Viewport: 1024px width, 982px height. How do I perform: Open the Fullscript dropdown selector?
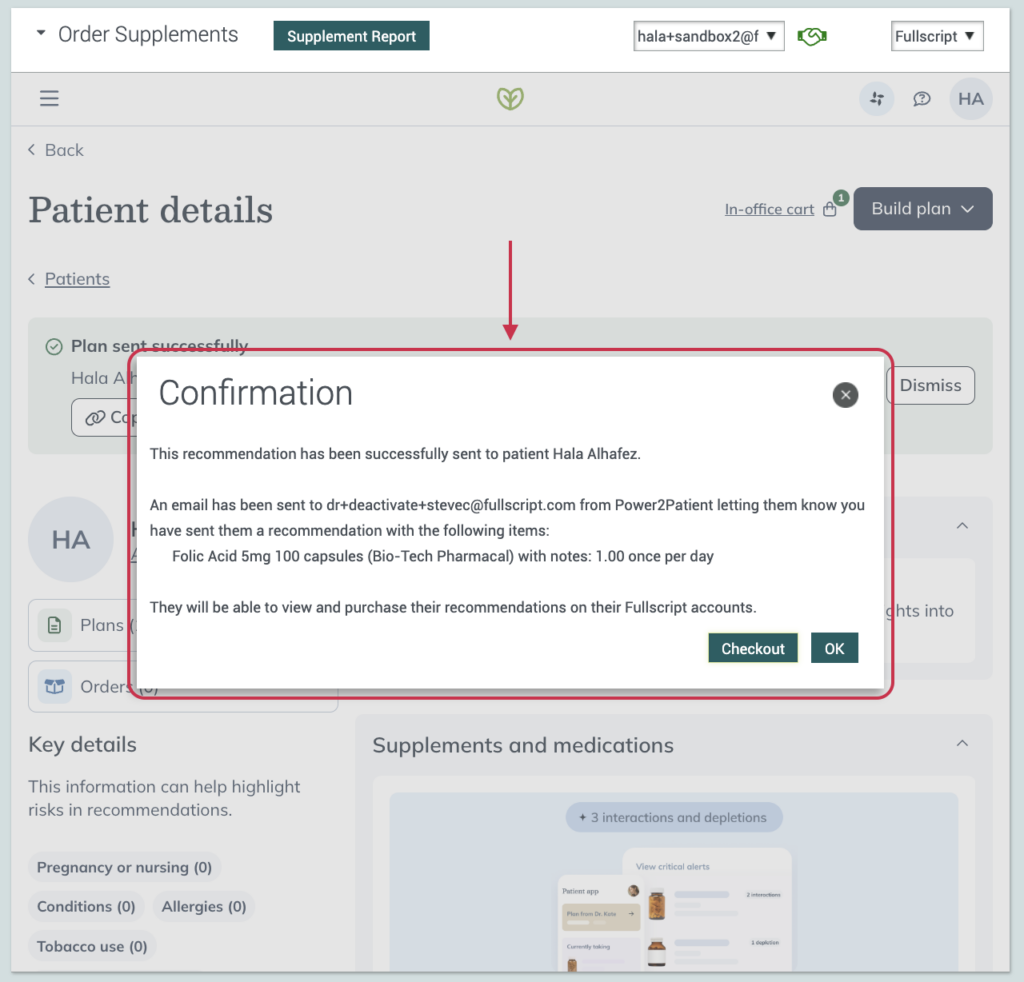click(936, 36)
